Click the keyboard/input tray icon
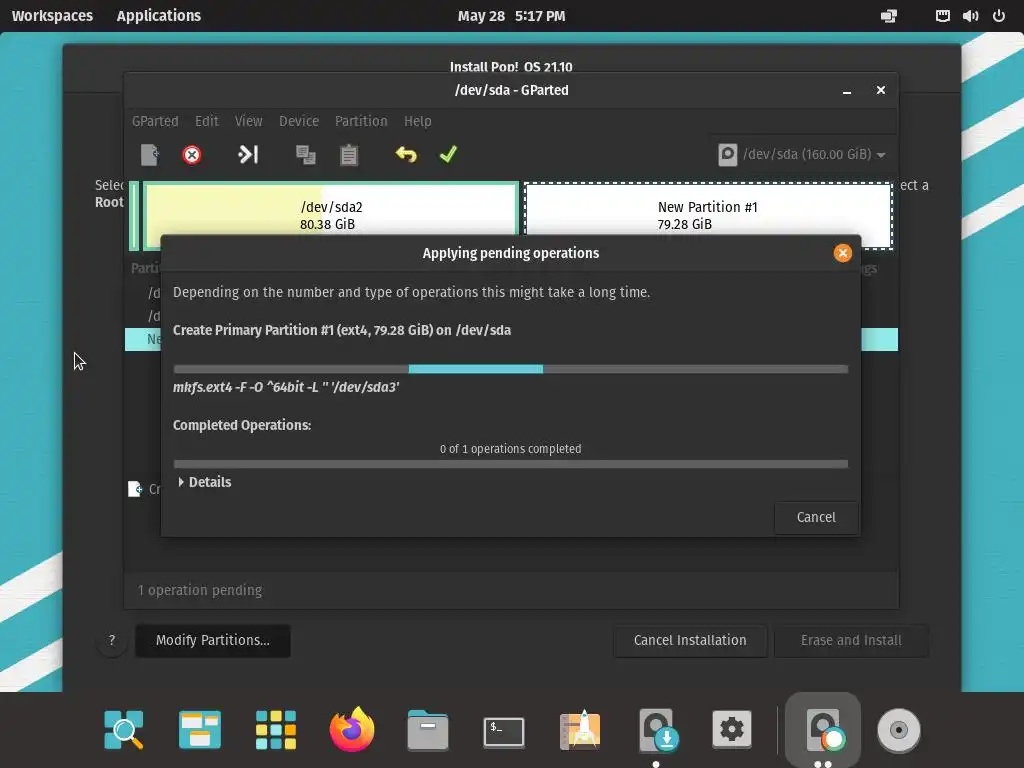The height and width of the screenshot is (768, 1024). coord(942,16)
